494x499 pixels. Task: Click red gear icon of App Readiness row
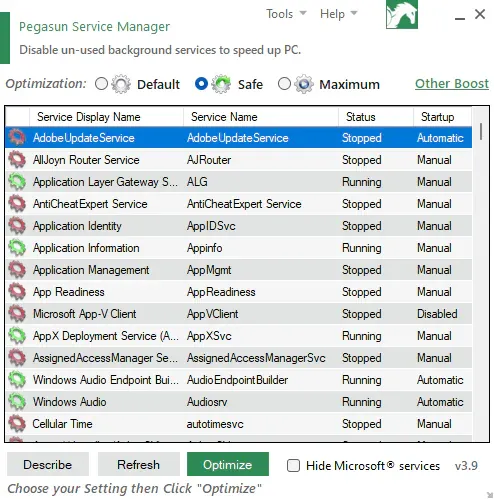[17, 291]
